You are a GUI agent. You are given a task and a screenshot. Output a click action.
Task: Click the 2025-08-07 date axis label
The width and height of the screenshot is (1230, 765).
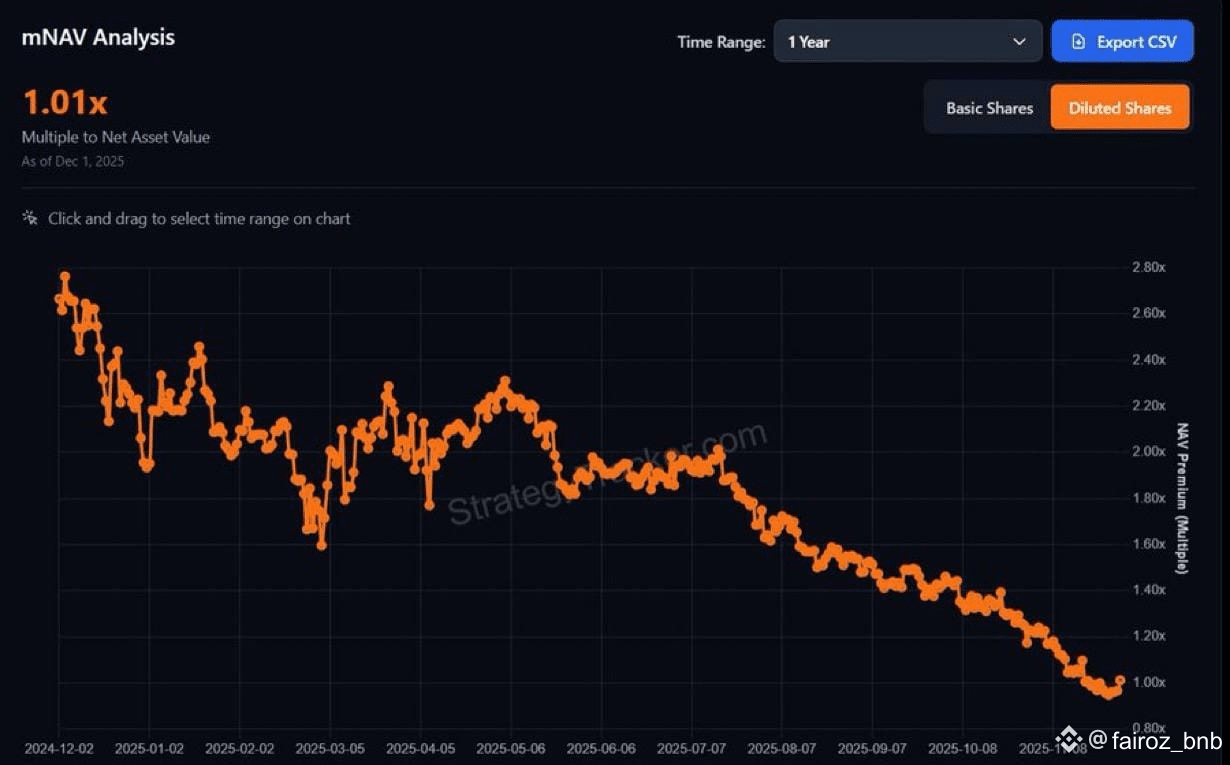point(781,748)
